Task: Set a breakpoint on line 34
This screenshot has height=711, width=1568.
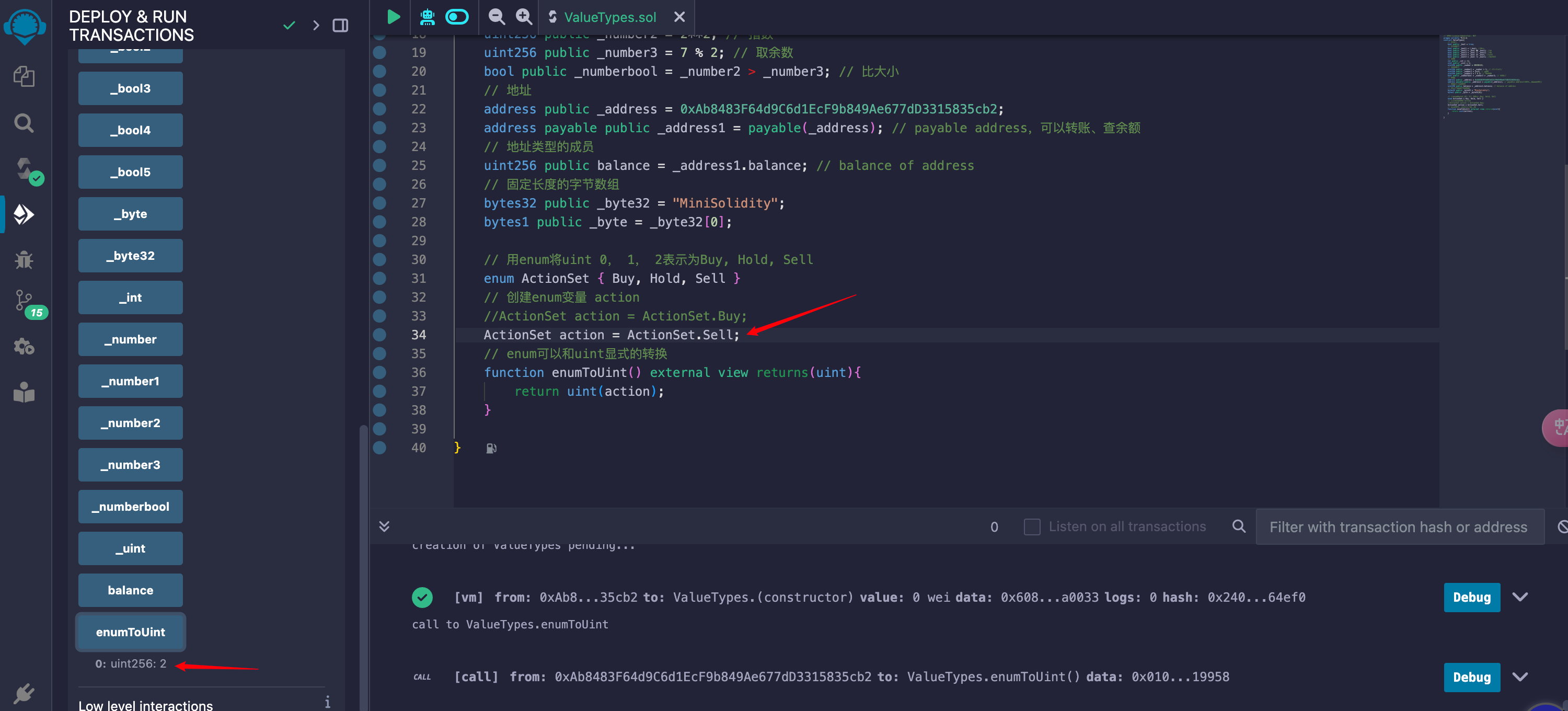Action: click(x=379, y=335)
